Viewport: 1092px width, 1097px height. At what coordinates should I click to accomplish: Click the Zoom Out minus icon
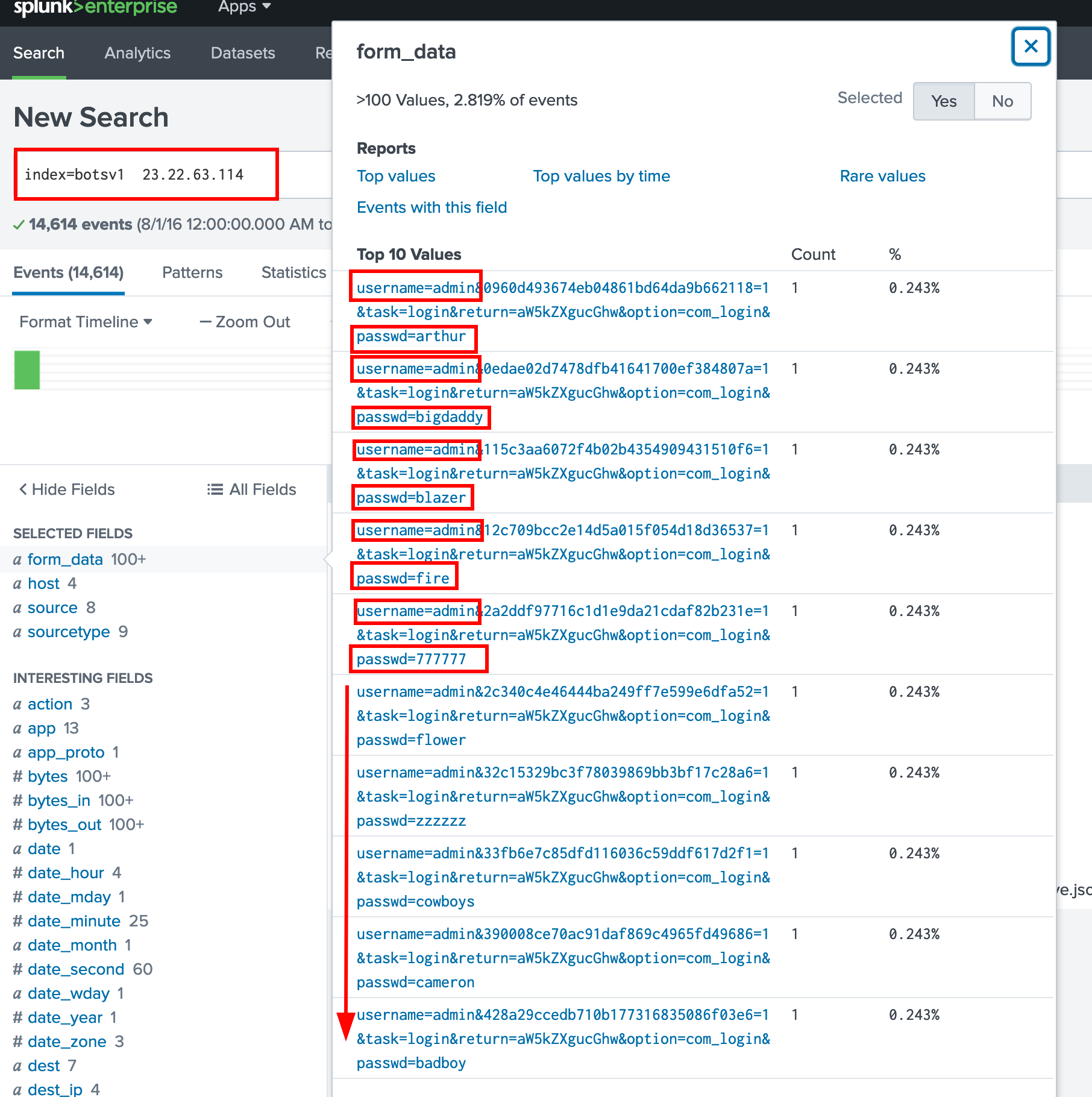pyautogui.click(x=206, y=322)
